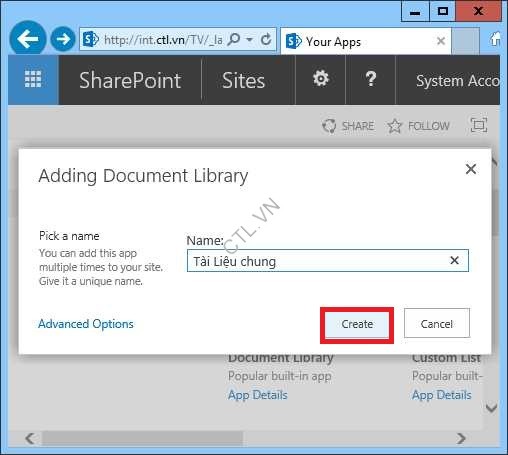Click the Cancel button
This screenshot has width=508, height=455.
tap(437, 324)
